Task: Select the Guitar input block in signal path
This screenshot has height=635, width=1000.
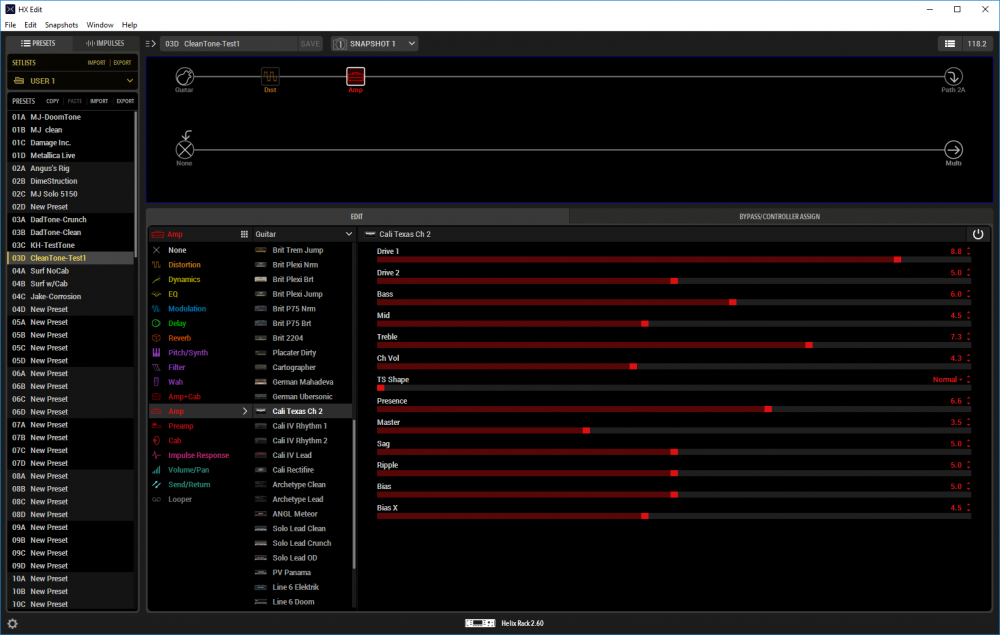Action: click(184, 77)
